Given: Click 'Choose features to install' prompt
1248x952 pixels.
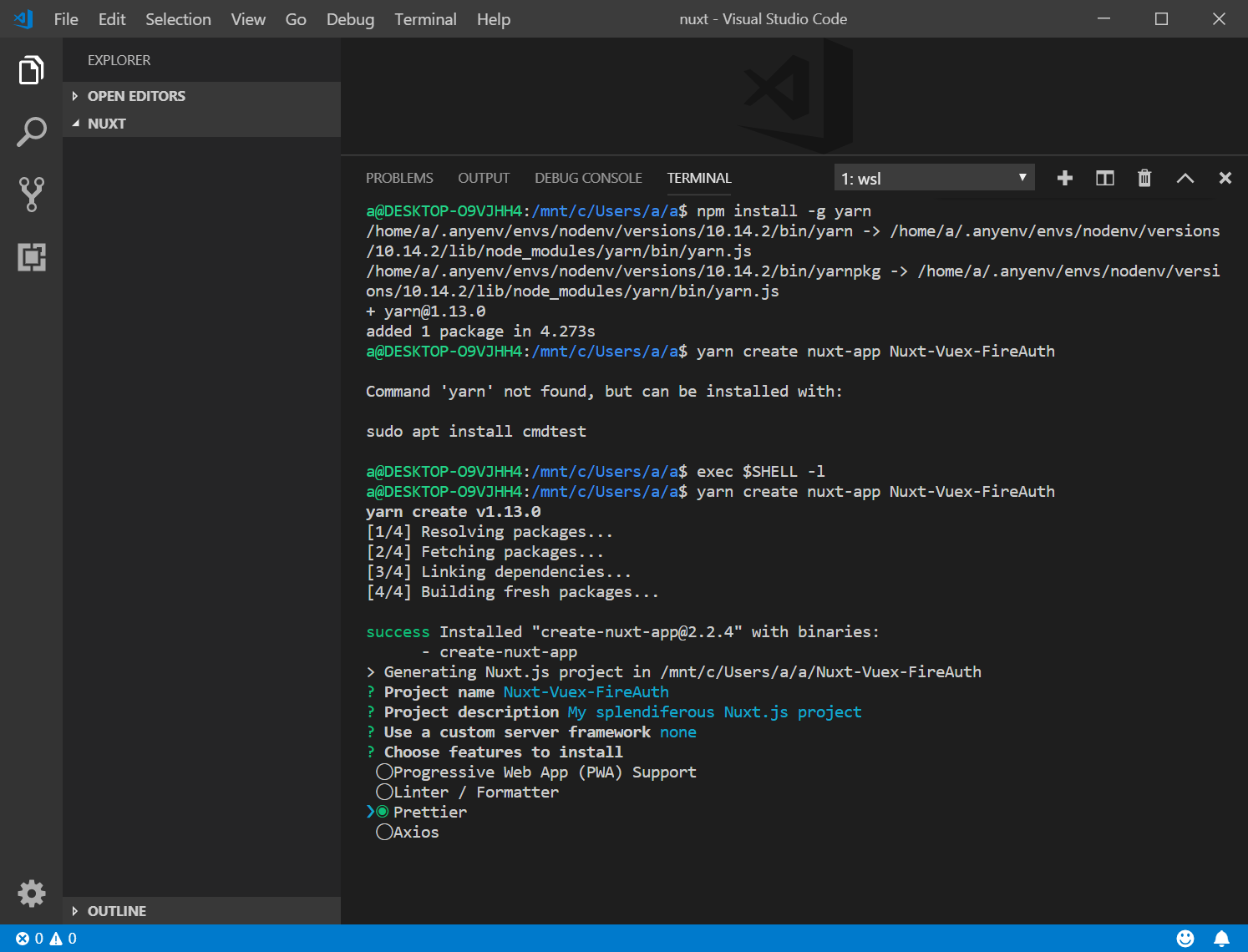Looking at the screenshot, I should point(504,752).
